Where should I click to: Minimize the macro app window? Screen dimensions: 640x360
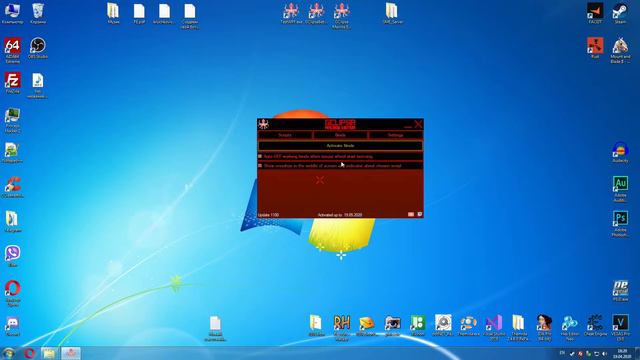tap(408, 126)
